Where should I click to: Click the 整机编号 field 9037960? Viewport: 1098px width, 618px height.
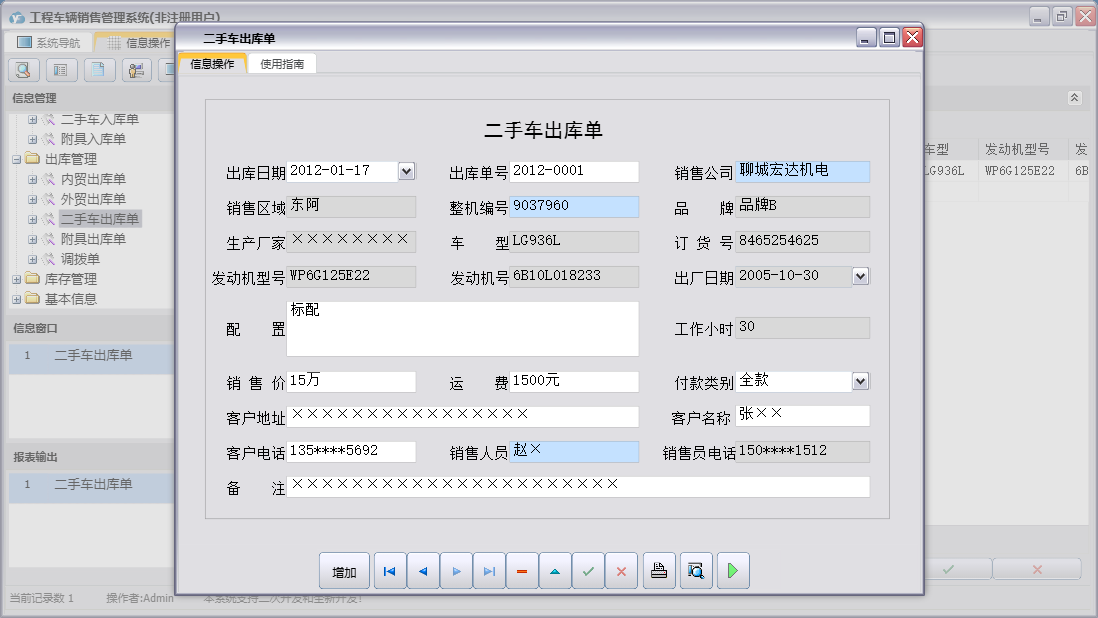(x=574, y=206)
